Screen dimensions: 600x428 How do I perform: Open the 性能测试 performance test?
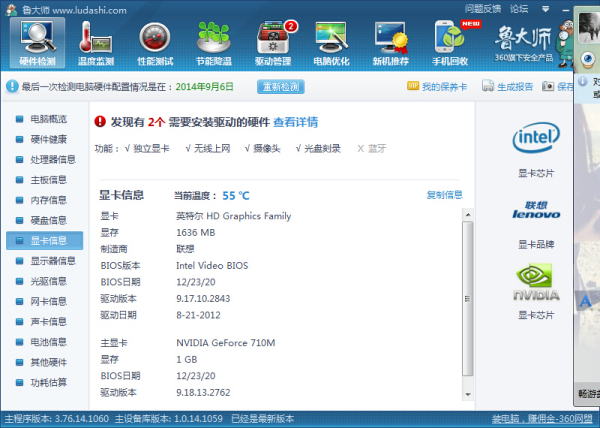[155, 43]
